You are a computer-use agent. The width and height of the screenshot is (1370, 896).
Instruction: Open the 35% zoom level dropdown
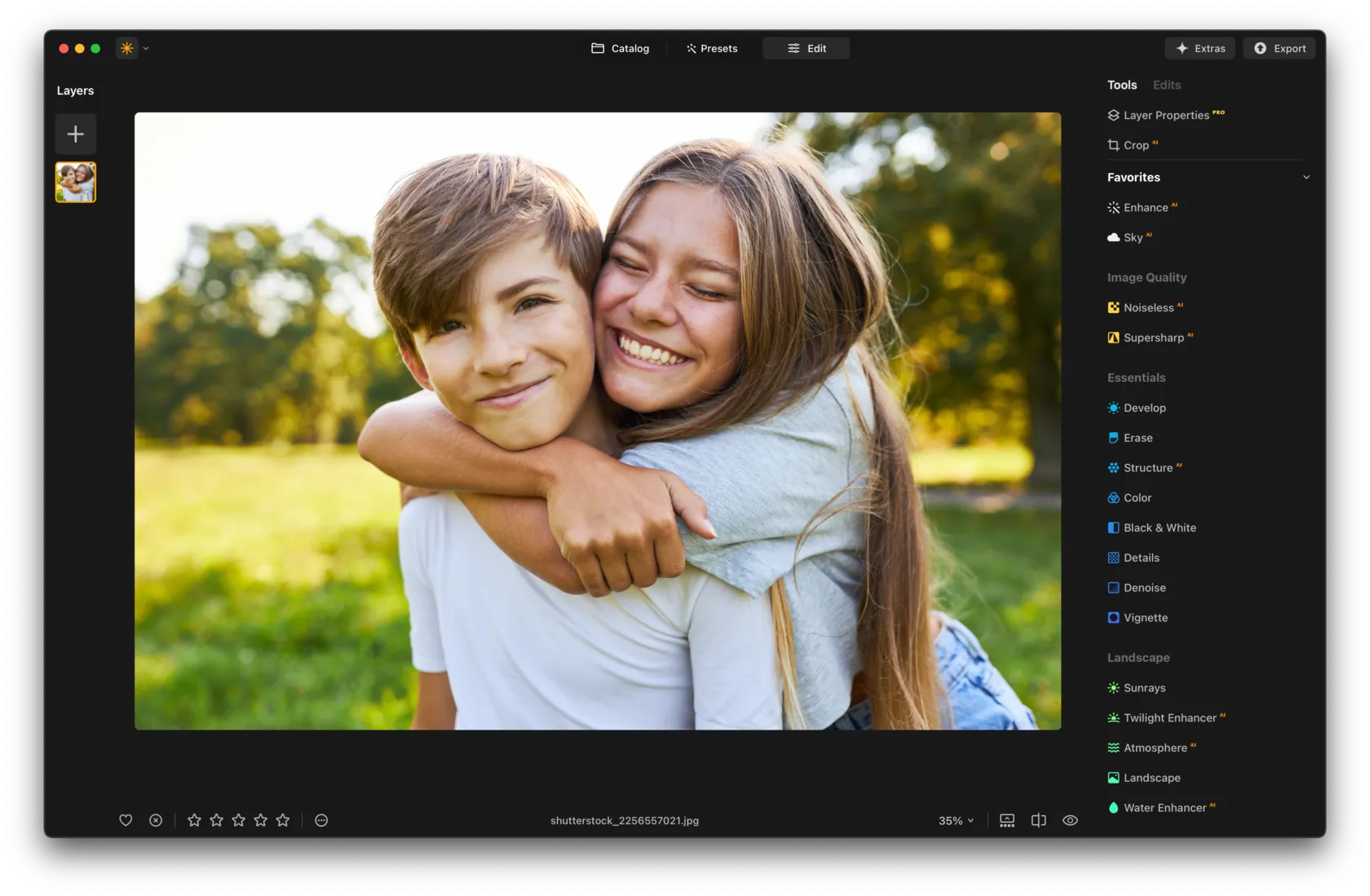coord(956,820)
